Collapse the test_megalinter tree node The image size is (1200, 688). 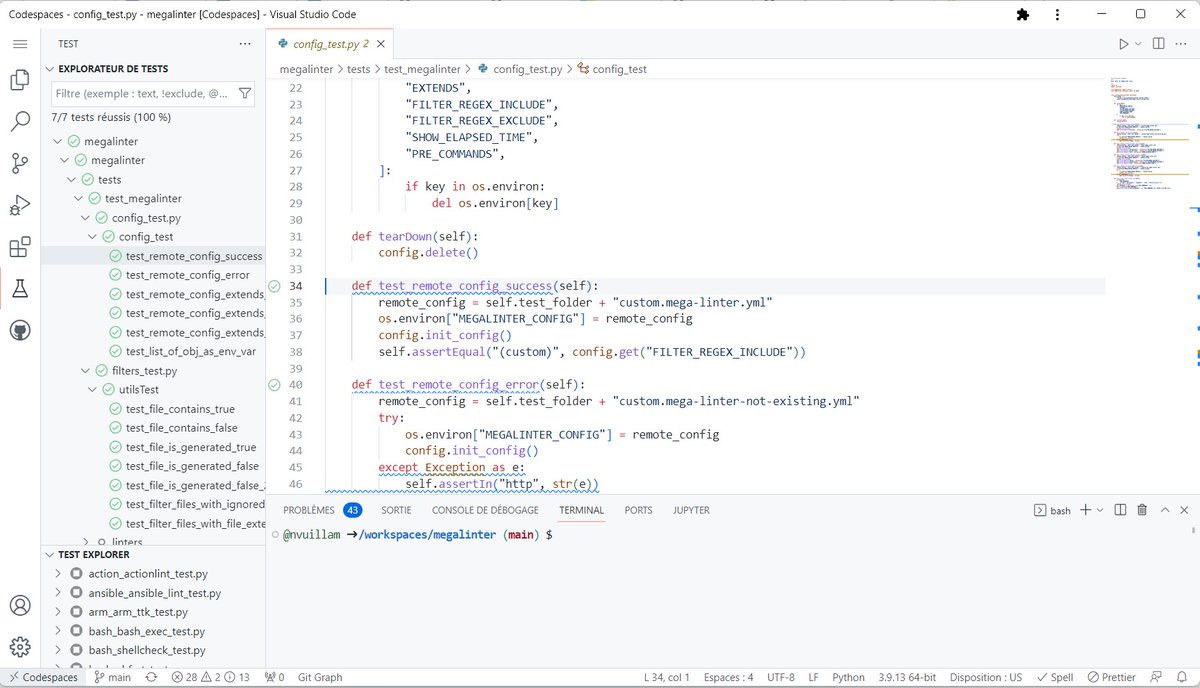(79, 198)
